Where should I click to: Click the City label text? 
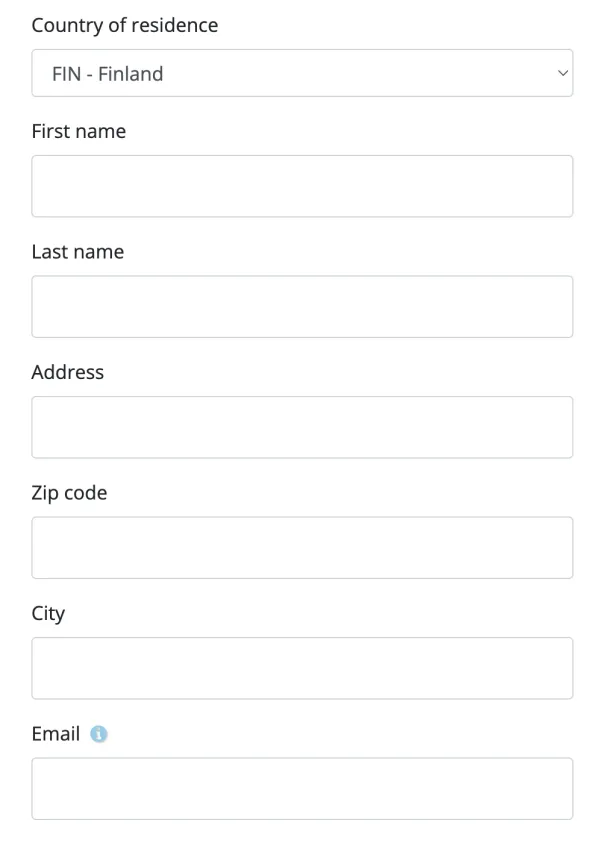click(x=48, y=613)
